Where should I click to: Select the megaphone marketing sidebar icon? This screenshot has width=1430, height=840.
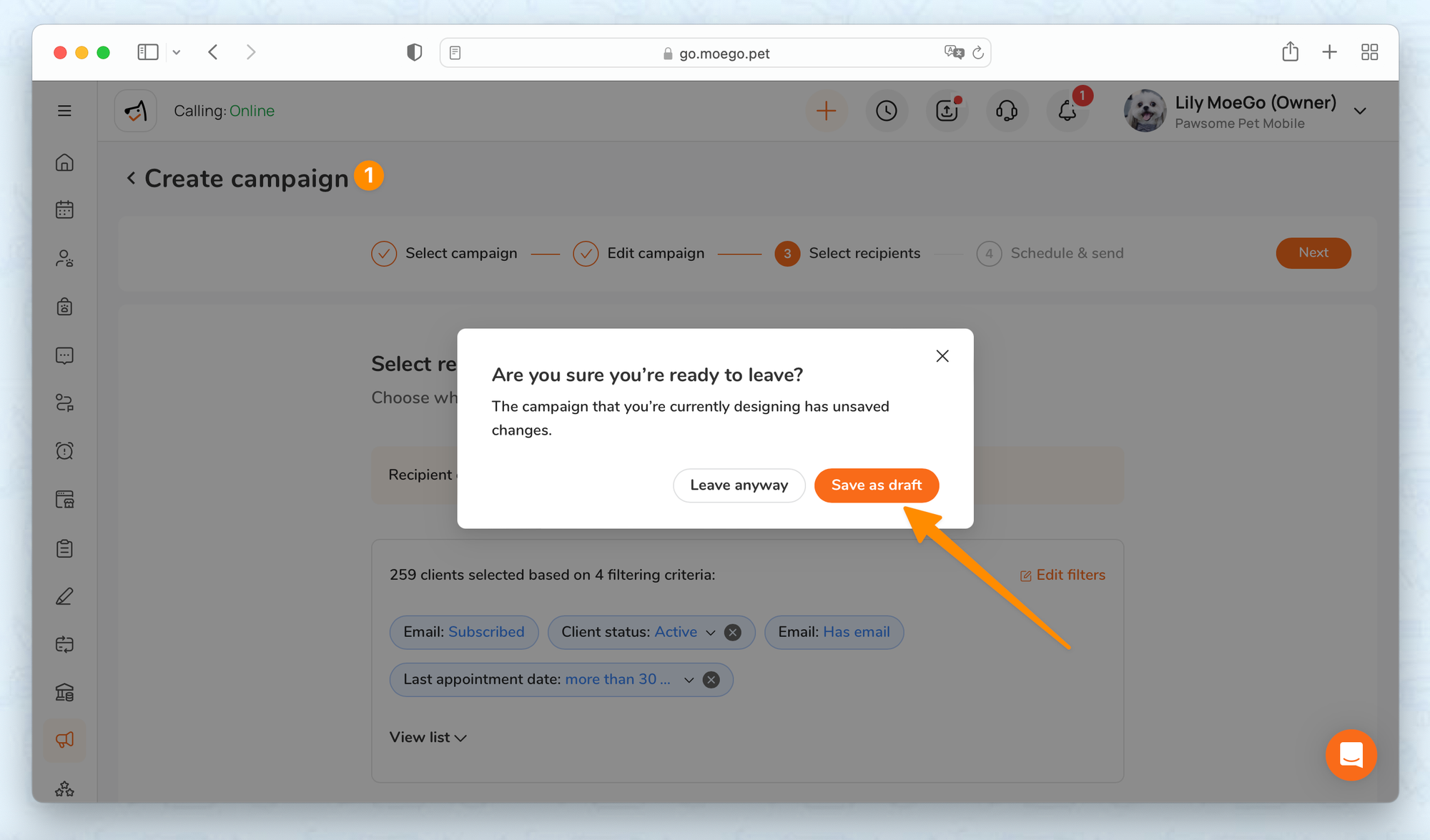(x=64, y=740)
